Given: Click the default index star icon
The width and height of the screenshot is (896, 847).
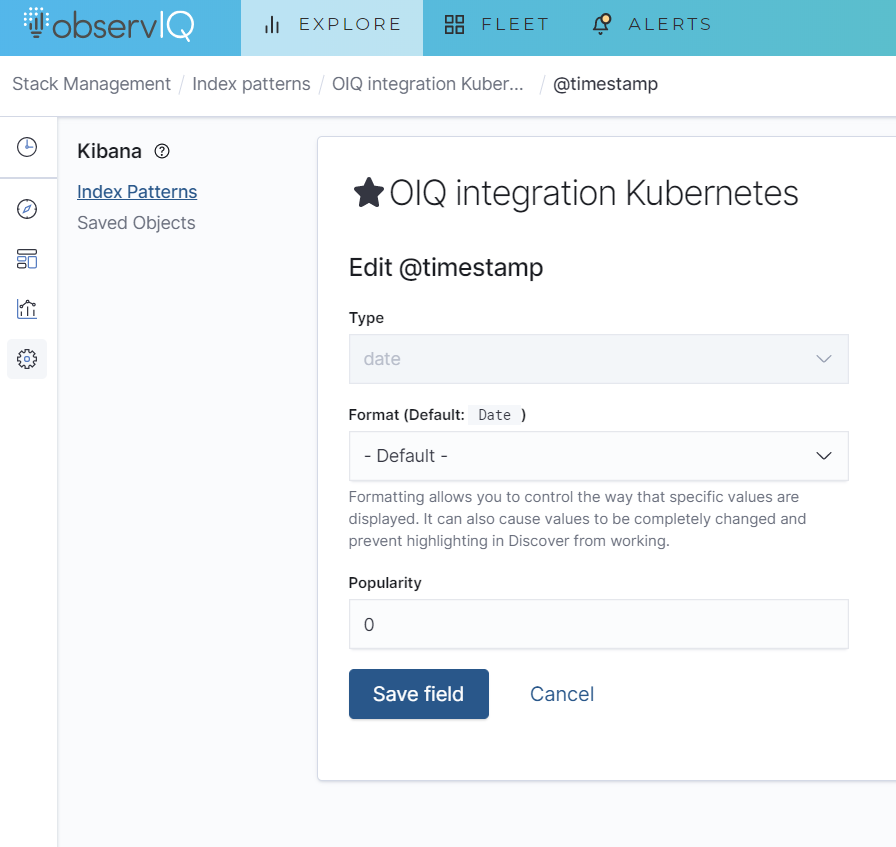Looking at the screenshot, I should [x=369, y=193].
